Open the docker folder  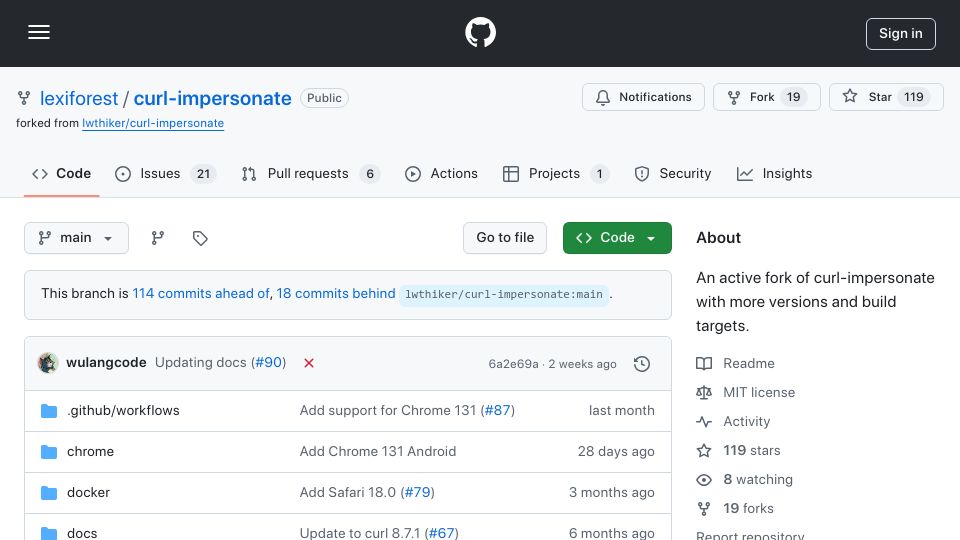[x=88, y=493]
